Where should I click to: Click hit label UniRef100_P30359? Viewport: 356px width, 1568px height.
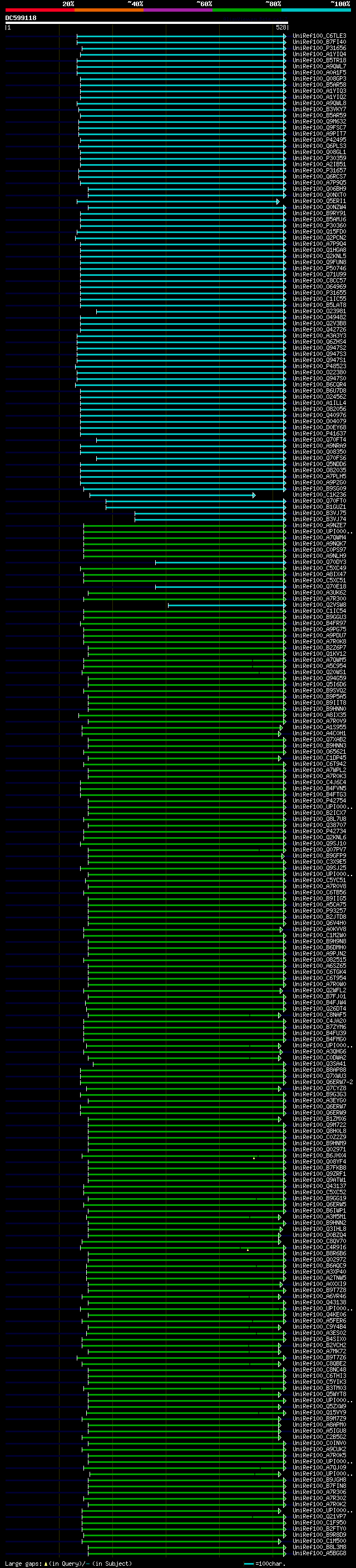319,159
